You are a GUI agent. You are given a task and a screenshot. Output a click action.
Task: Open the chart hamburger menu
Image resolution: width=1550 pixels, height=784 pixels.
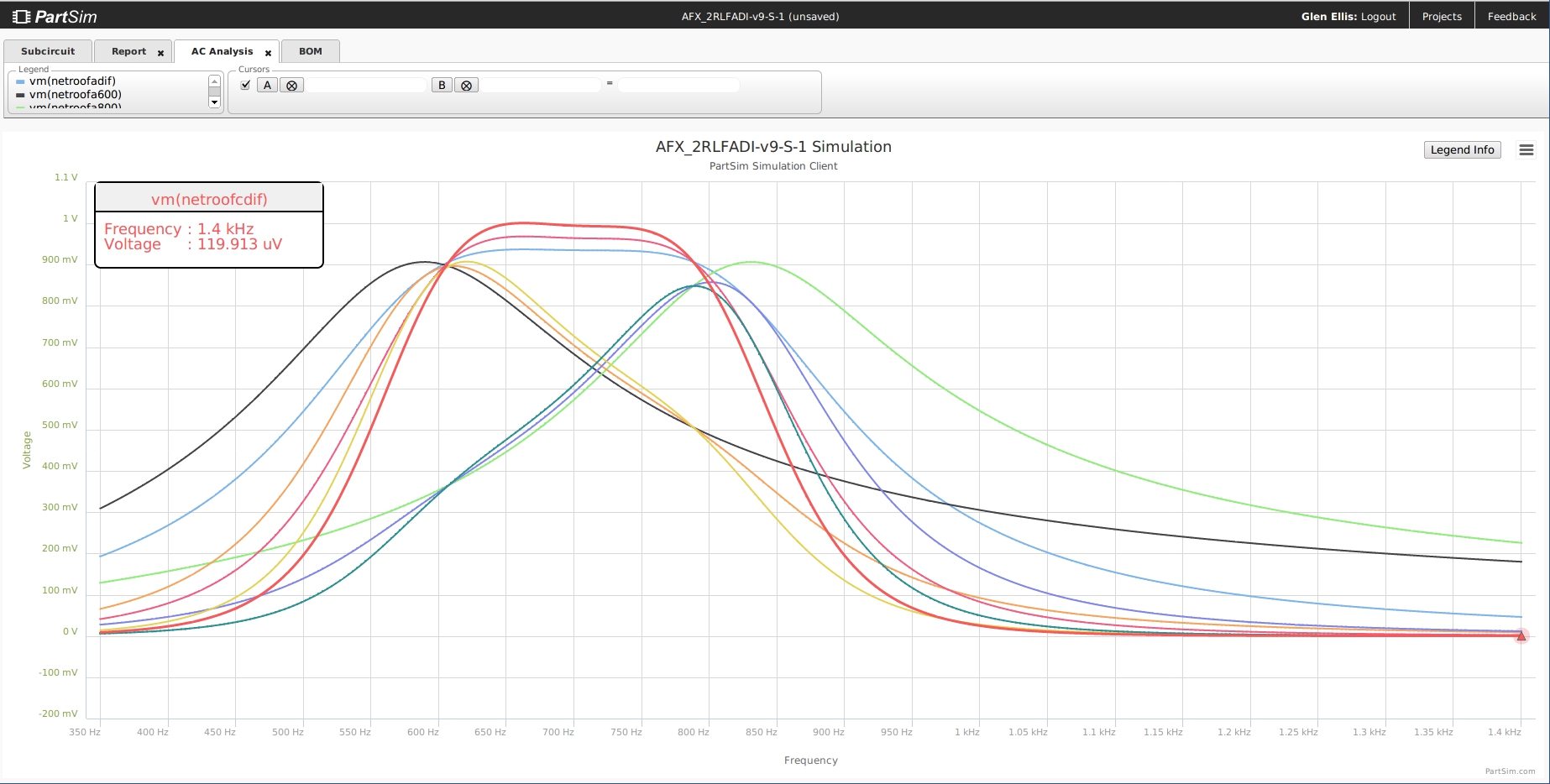coord(1526,149)
